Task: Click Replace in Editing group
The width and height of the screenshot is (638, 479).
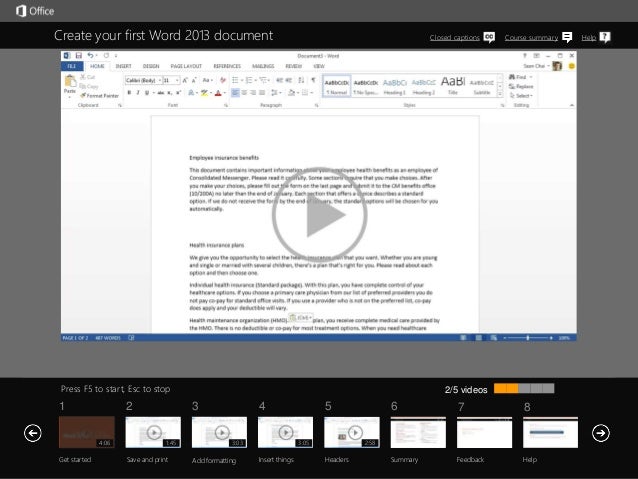Action: 521,86
